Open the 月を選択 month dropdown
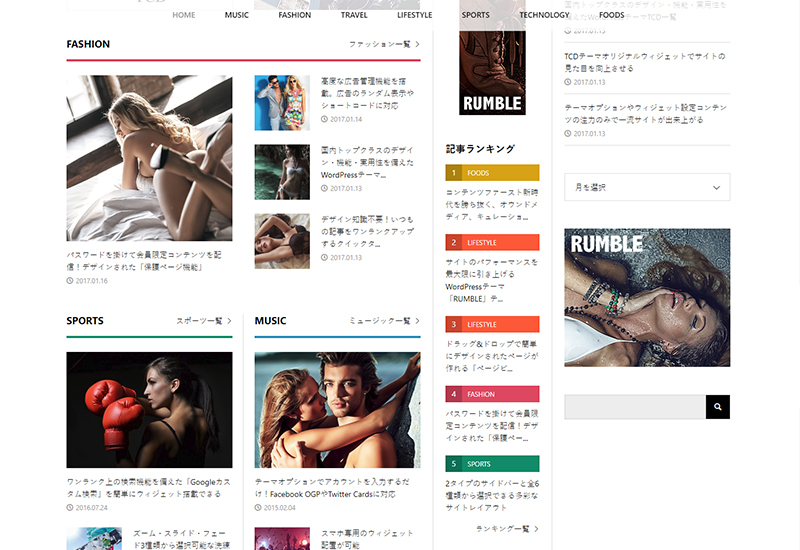Image resolution: width=800 pixels, height=550 pixels. (647, 187)
